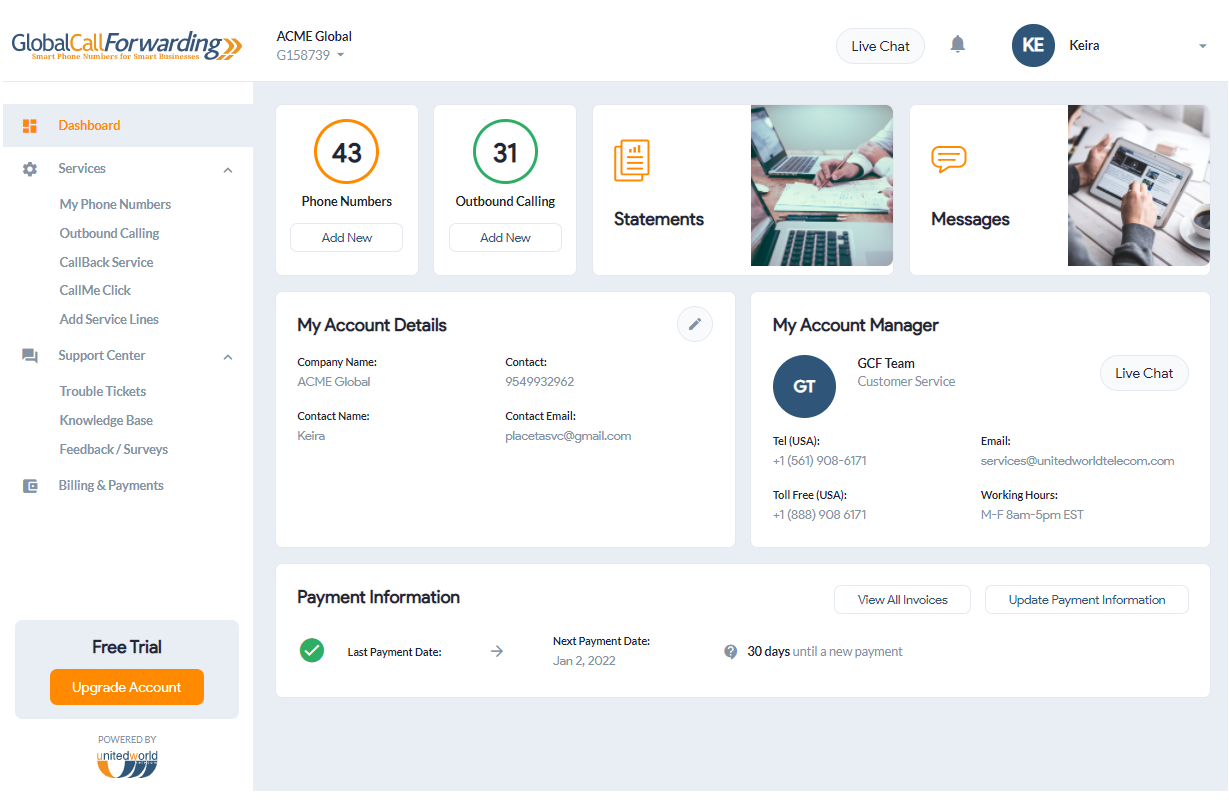Click the Messages card title
This screenshot has height=800, width=1229.
[970, 219]
